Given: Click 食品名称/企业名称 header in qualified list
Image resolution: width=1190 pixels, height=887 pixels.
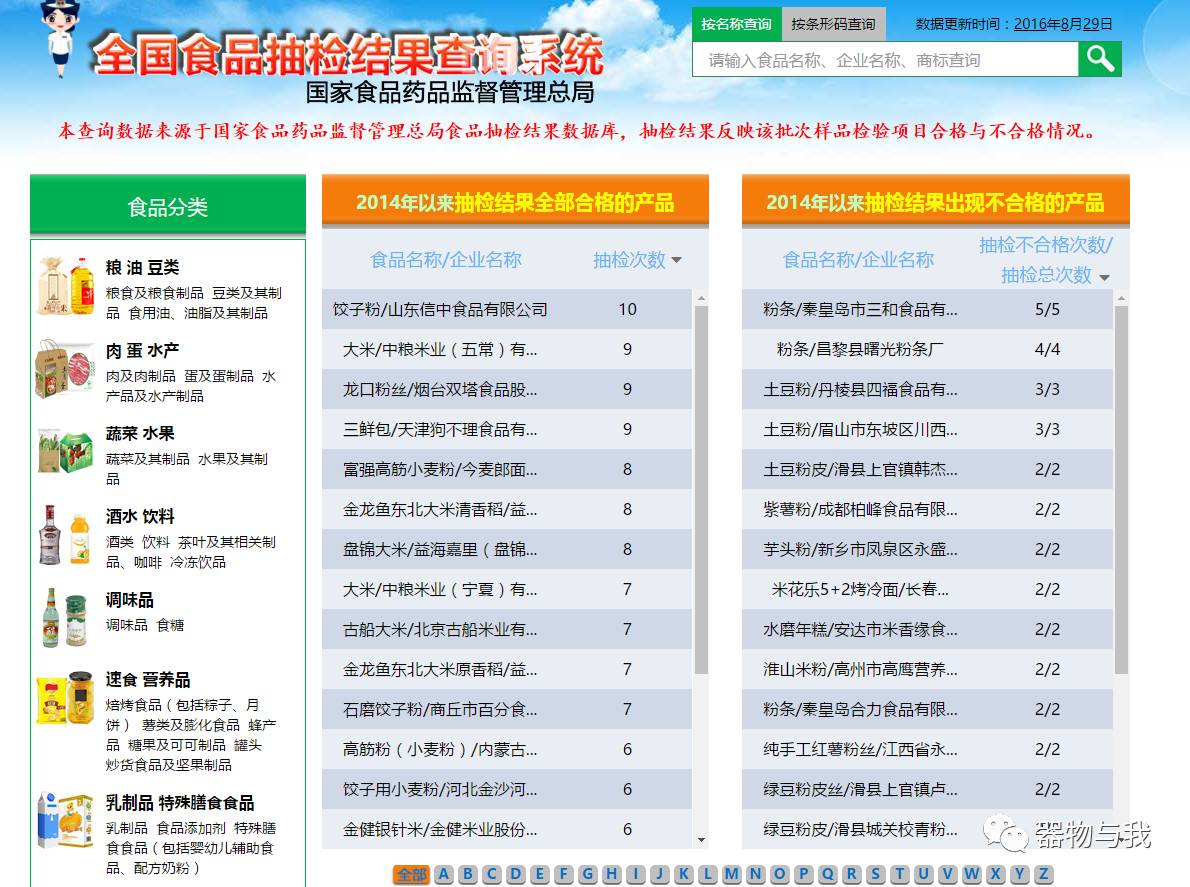Looking at the screenshot, I should [445, 260].
